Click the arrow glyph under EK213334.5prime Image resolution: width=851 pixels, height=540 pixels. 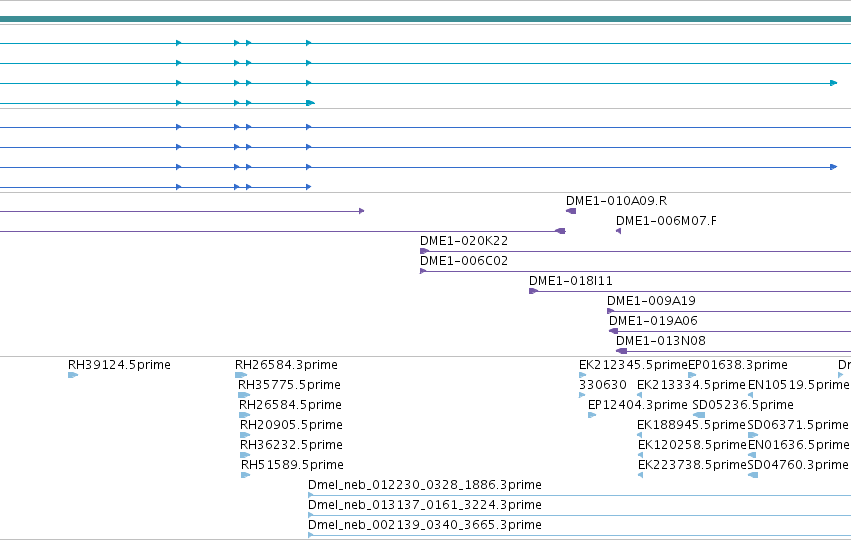pyautogui.click(x=640, y=395)
